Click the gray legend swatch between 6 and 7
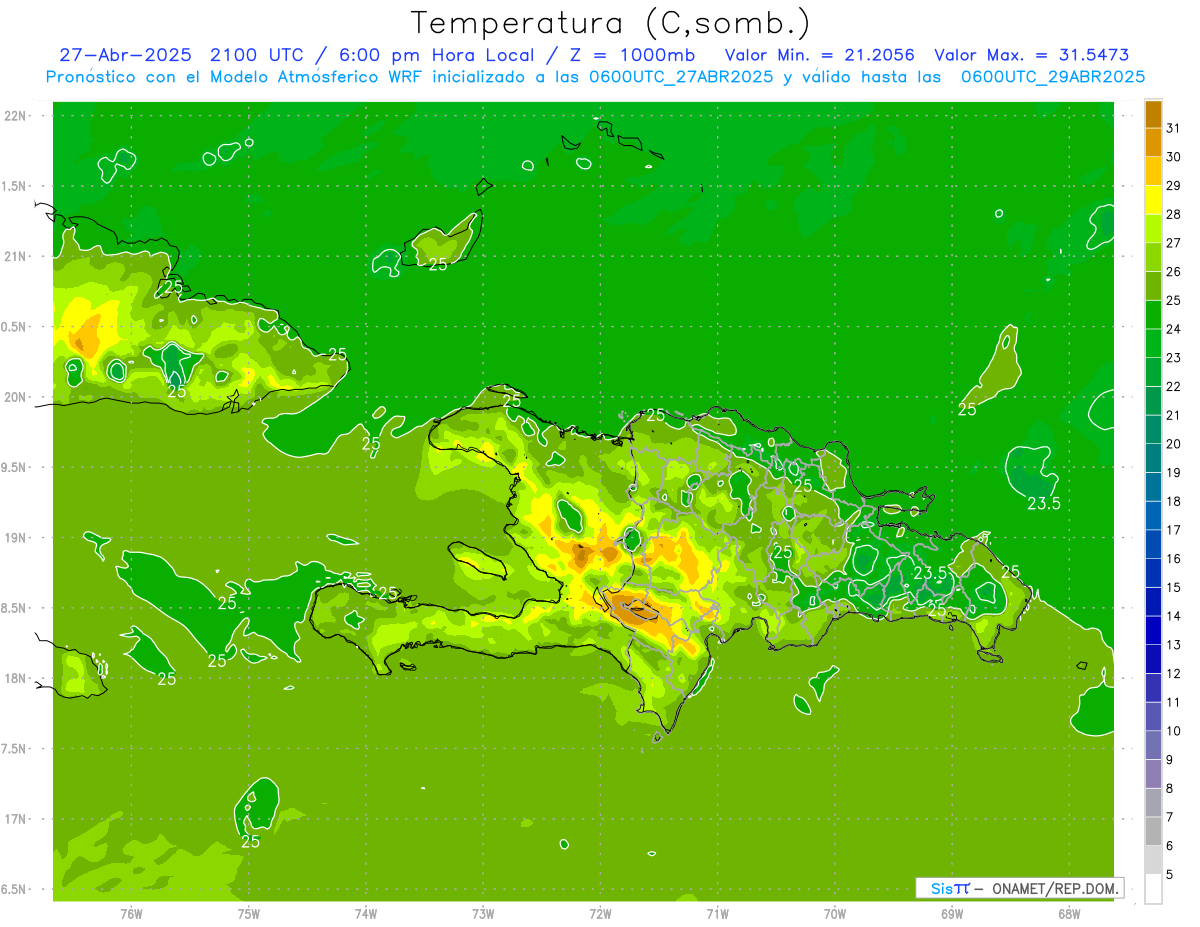 pos(1153,831)
